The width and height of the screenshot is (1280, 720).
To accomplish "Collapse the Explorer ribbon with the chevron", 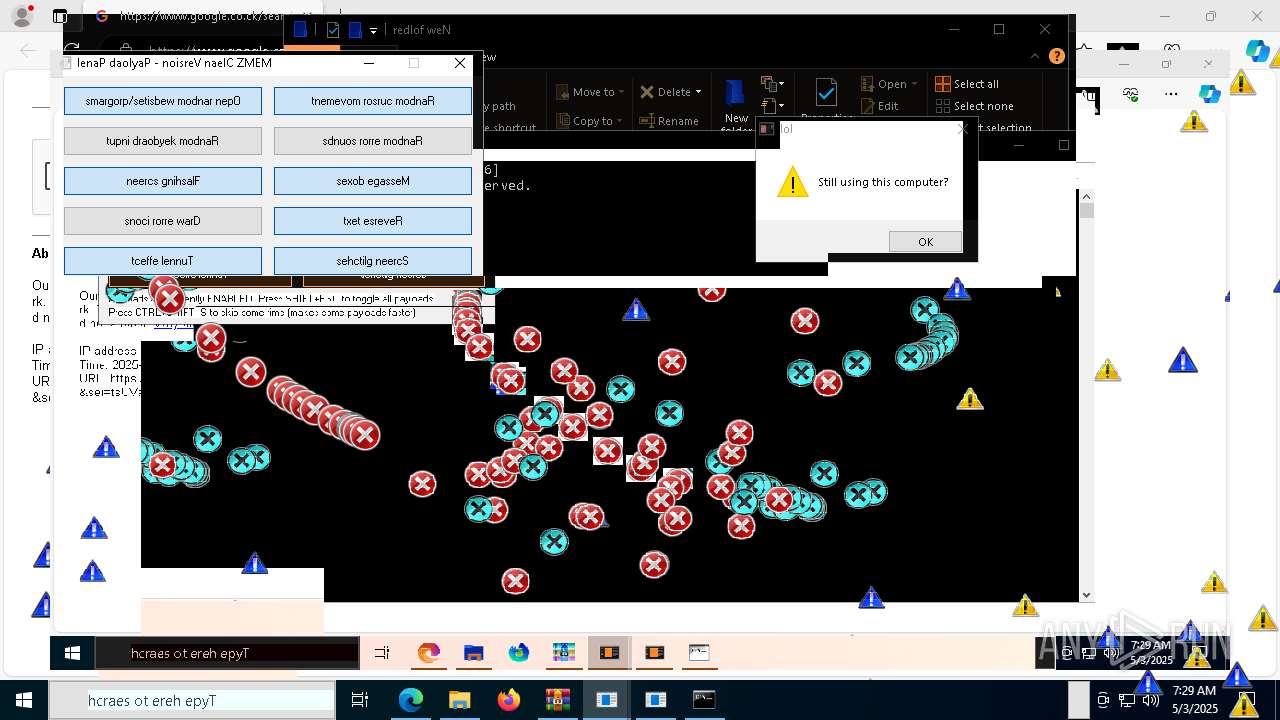I will [x=1037, y=56].
